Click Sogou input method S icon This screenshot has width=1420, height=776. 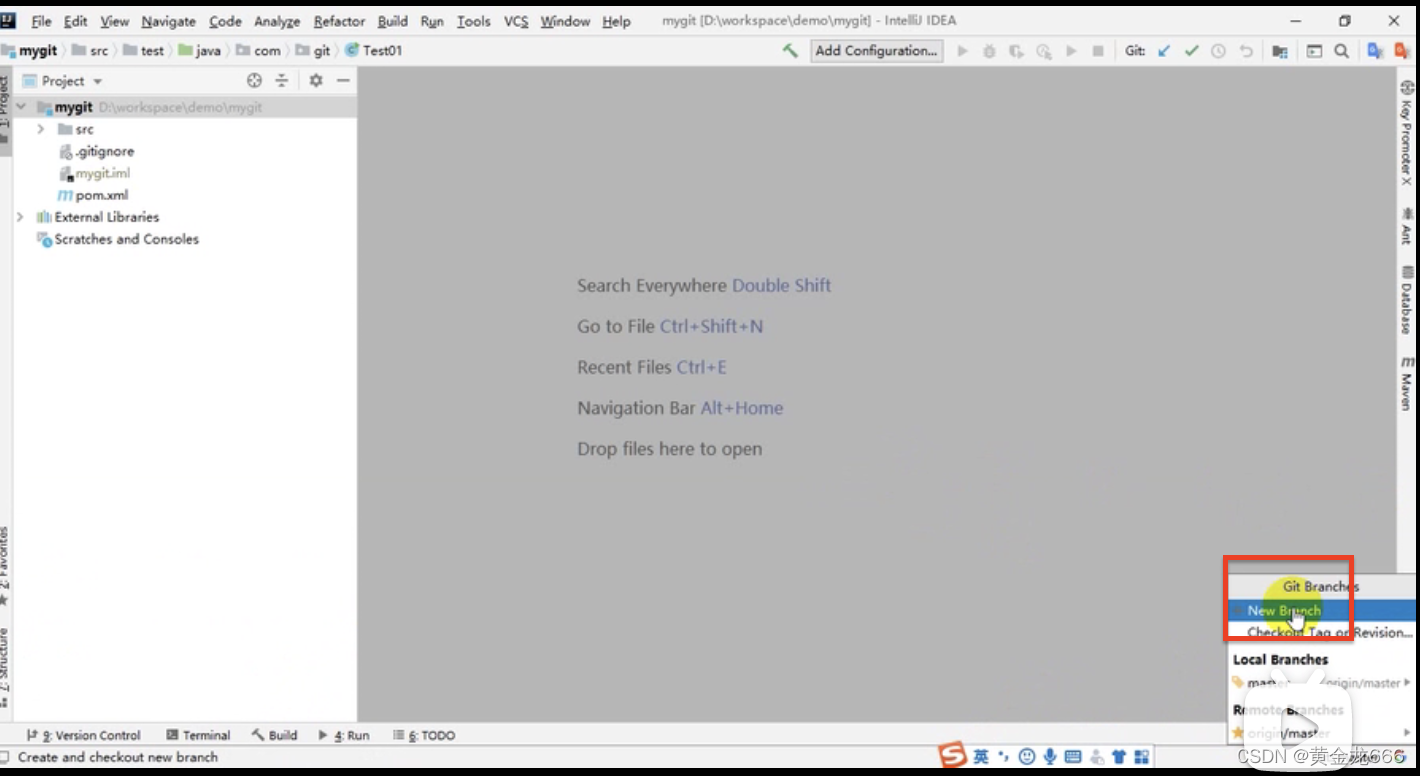click(952, 756)
